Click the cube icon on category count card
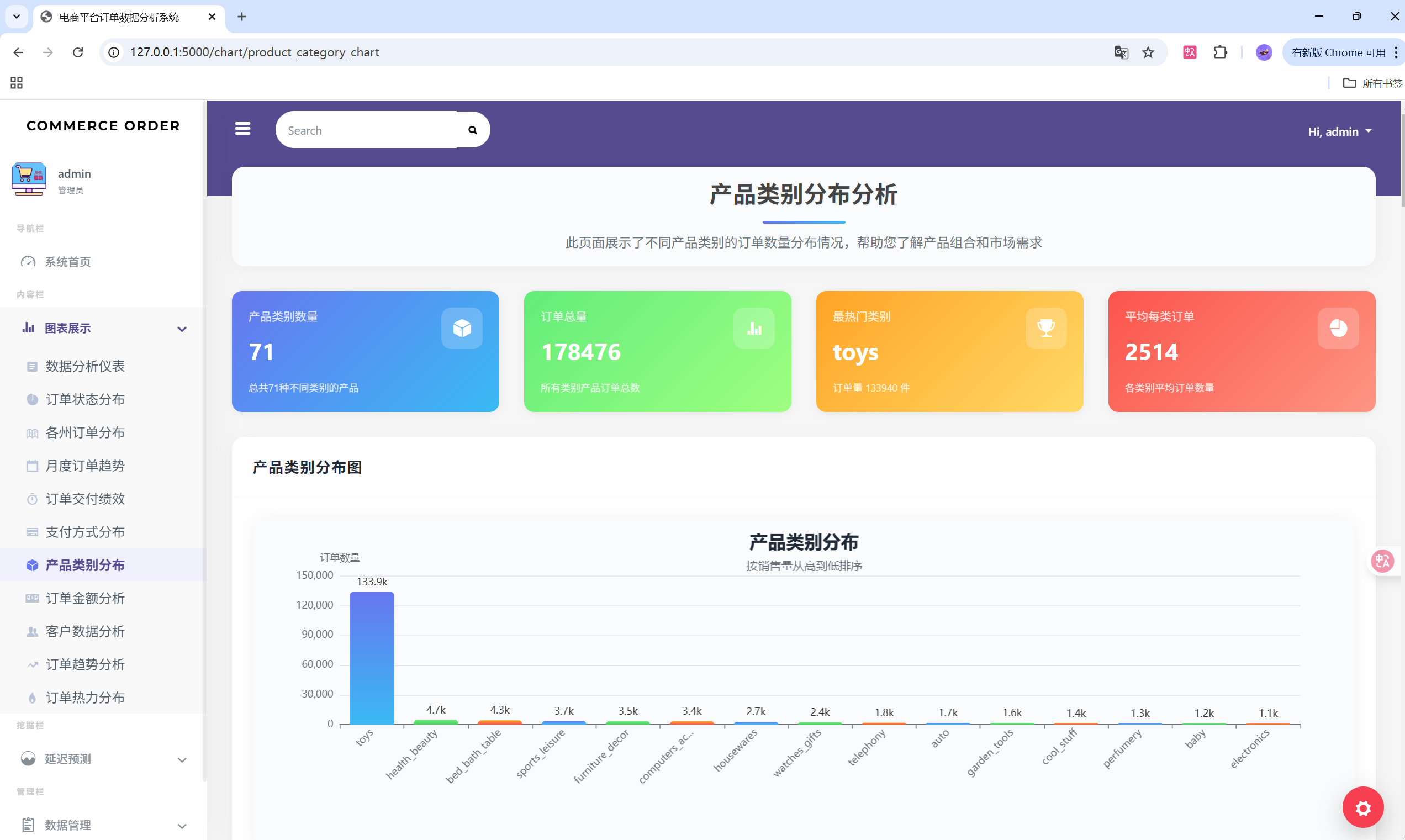This screenshot has height=840, width=1405. pos(461,328)
